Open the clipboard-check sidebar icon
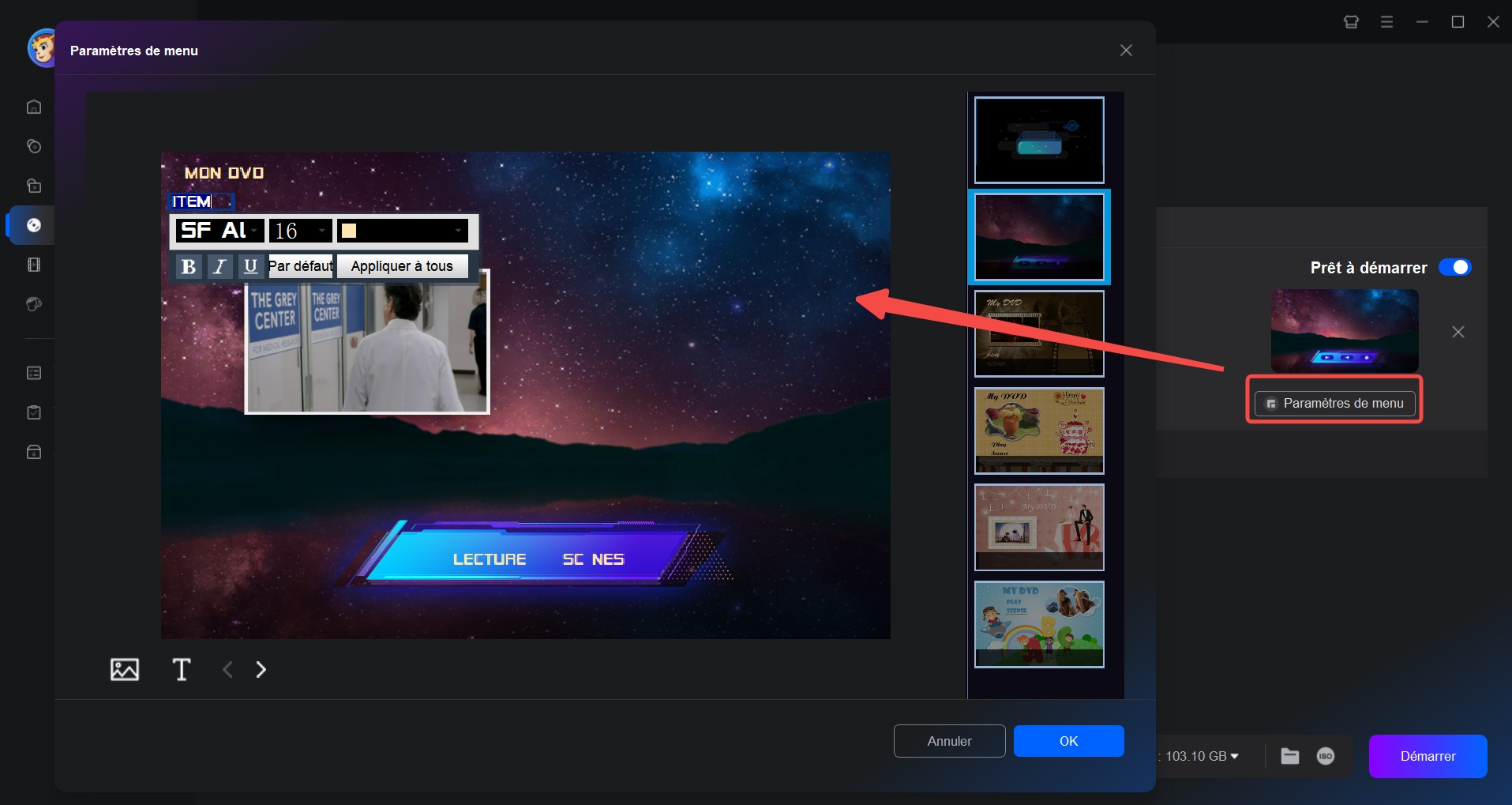Screen dimensions: 1512x805 pos(34,412)
